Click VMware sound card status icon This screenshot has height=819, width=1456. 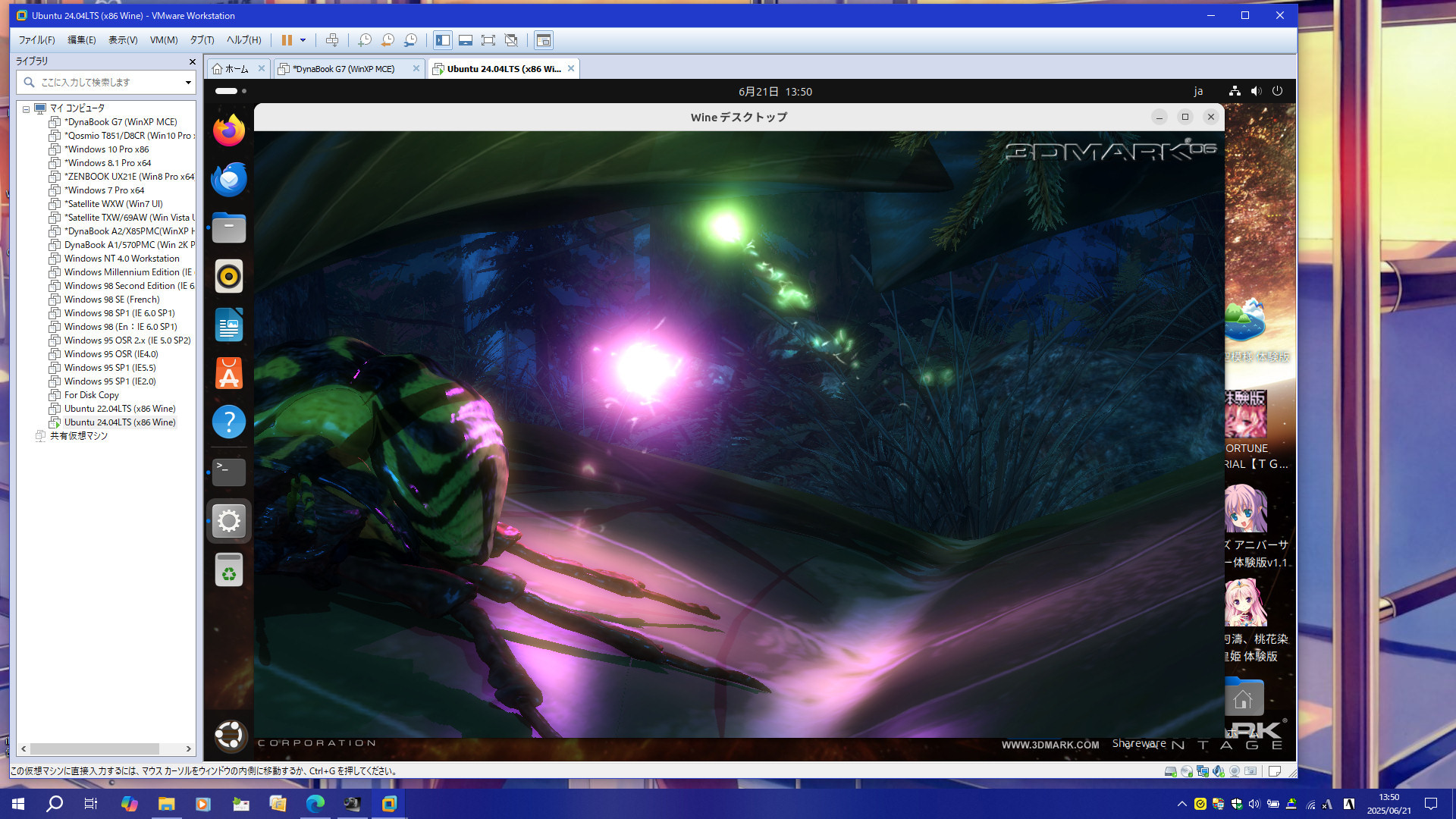click(x=1219, y=771)
